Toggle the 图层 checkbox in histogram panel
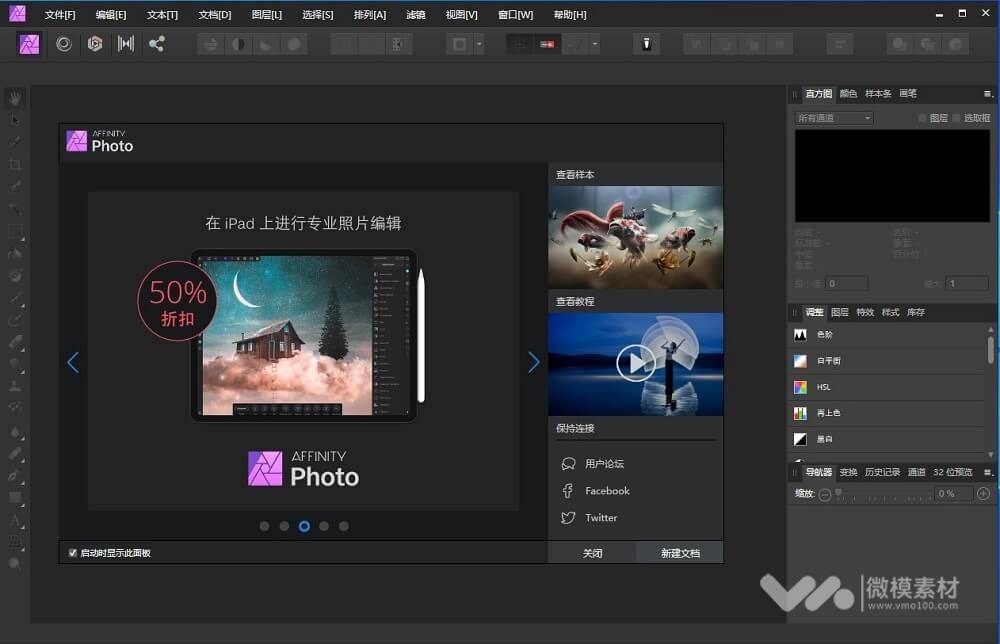 [x=922, y=118]
